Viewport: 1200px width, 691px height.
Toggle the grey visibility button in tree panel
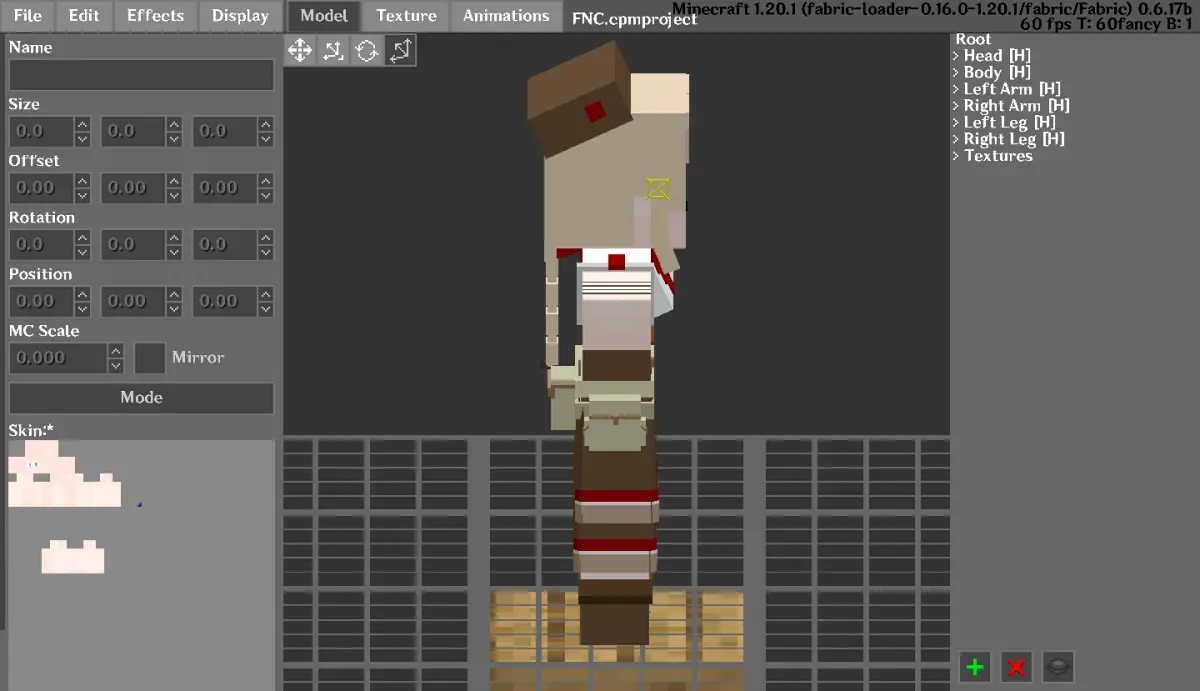(x=1059, y=667)
